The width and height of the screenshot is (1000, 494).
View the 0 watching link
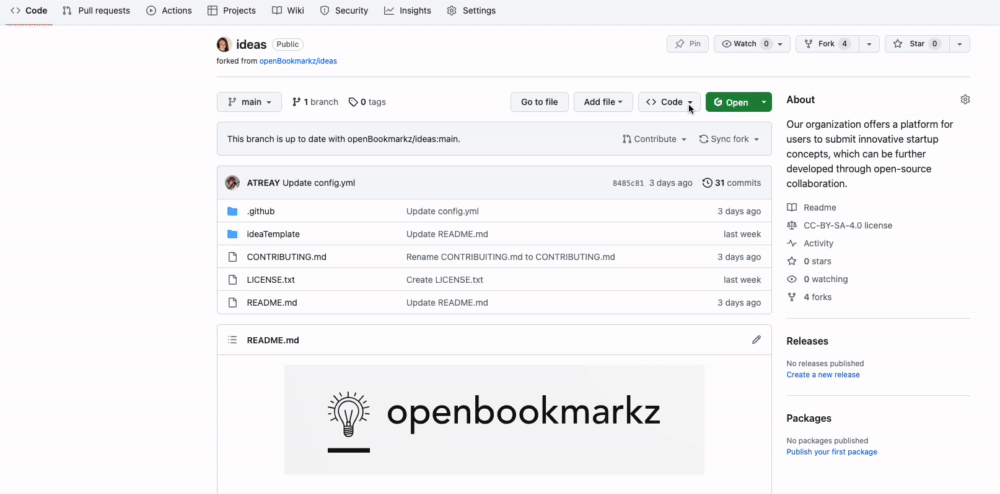coord(825,279)
